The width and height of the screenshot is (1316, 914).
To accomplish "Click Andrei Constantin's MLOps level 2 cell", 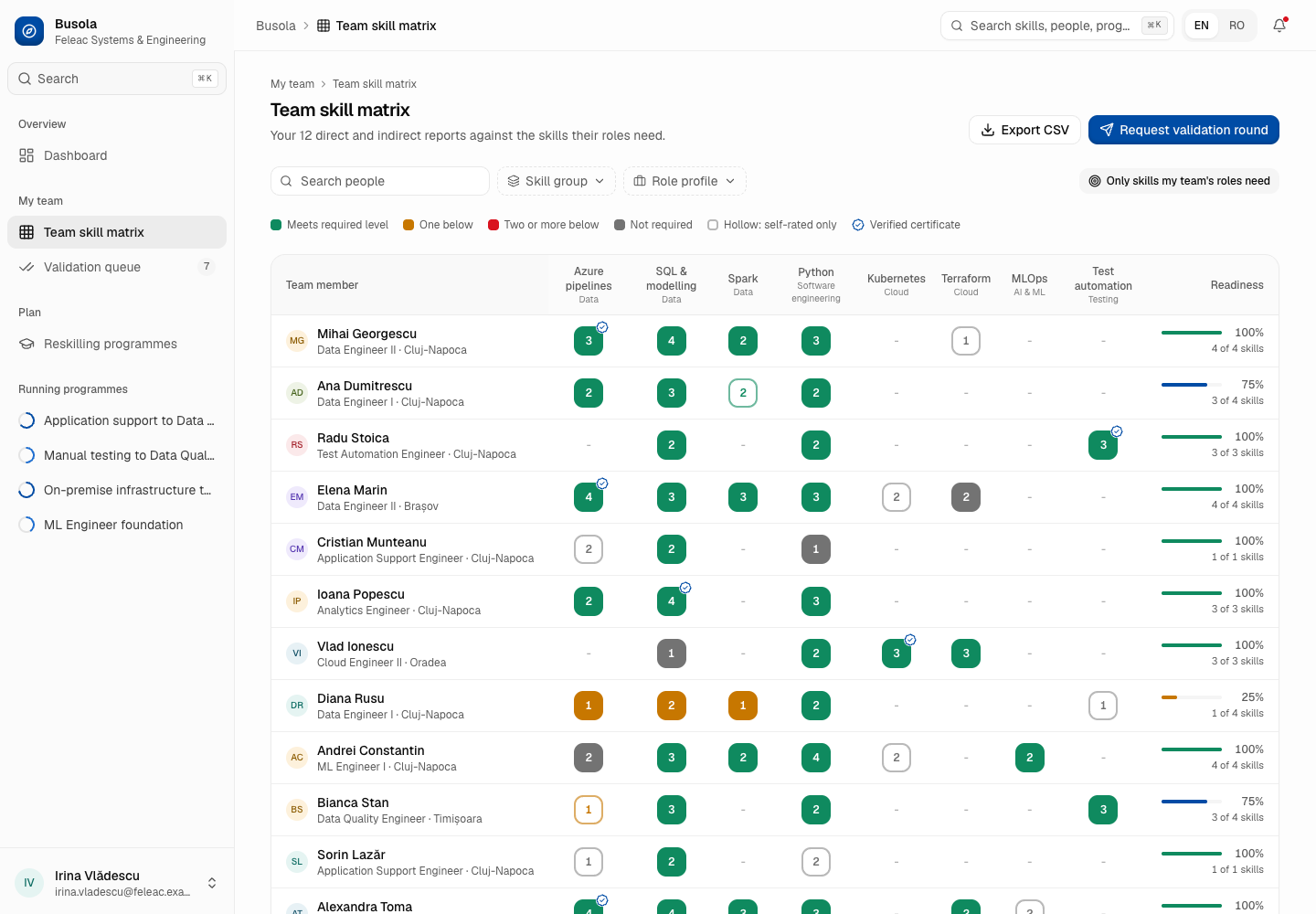I will (1030, 758).
